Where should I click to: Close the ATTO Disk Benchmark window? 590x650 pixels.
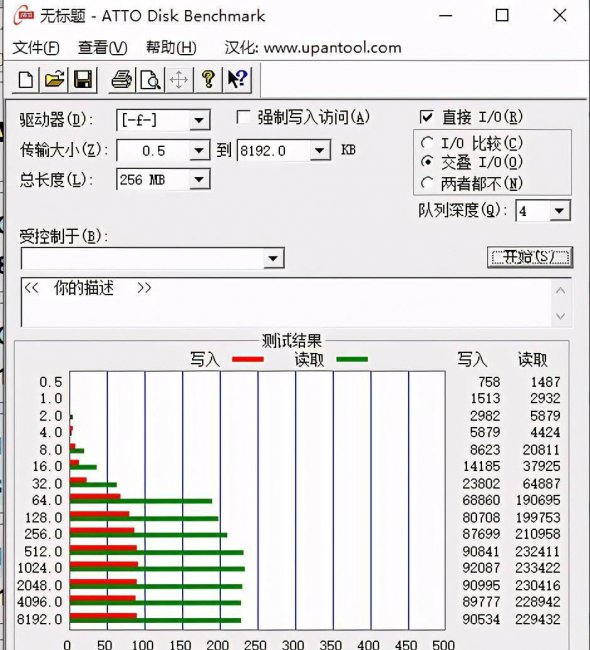(x=560, y=16)
